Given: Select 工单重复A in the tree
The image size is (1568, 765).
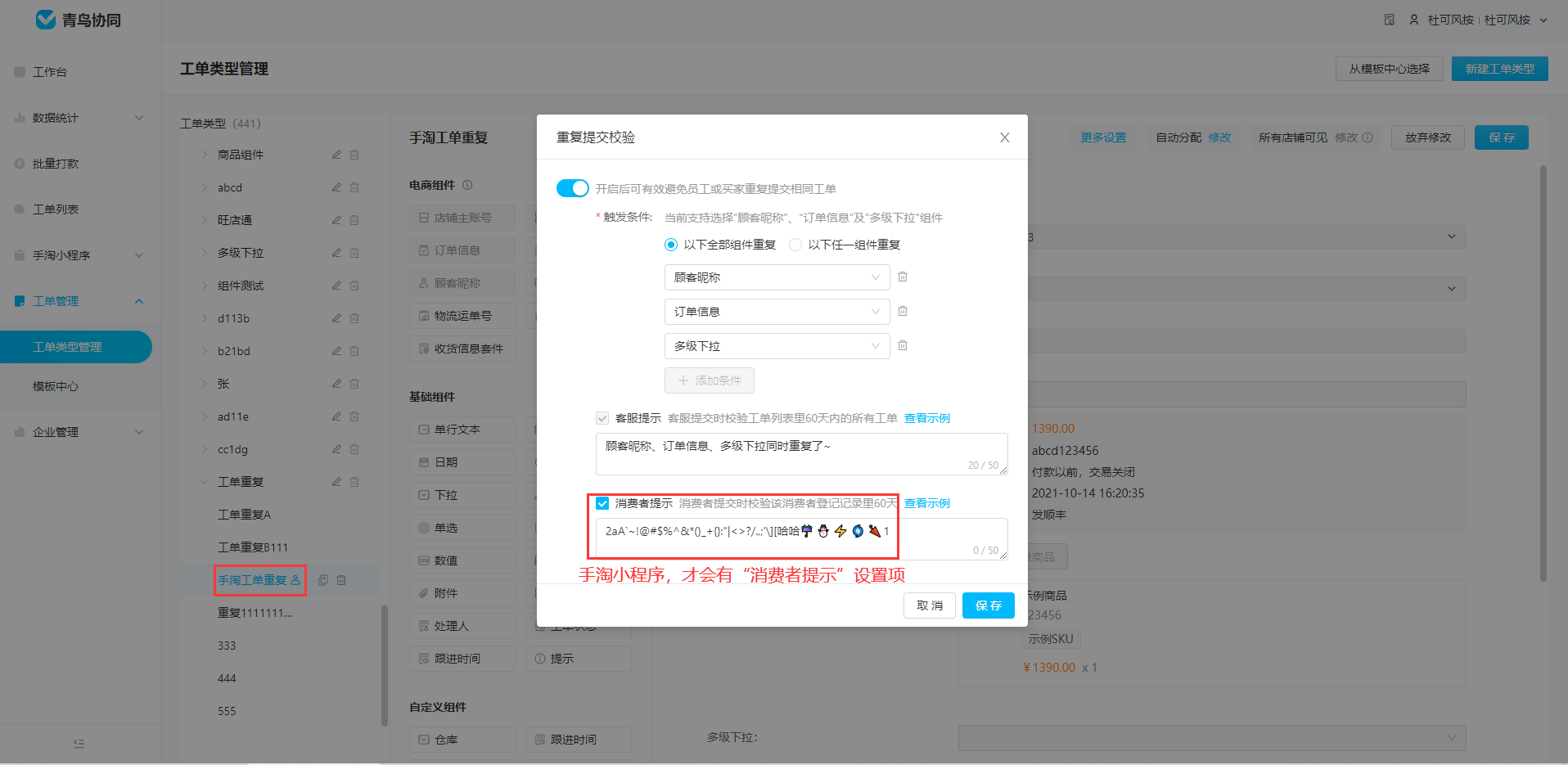Looking at the screenshot, I should pos(244,515).
